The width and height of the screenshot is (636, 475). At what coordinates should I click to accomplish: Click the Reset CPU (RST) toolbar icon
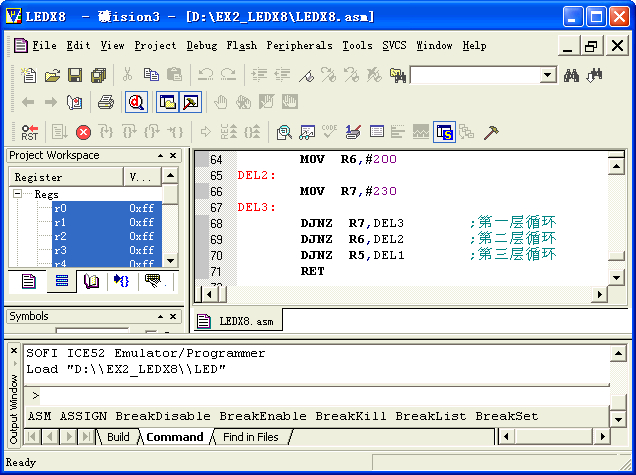click(30, 132)
